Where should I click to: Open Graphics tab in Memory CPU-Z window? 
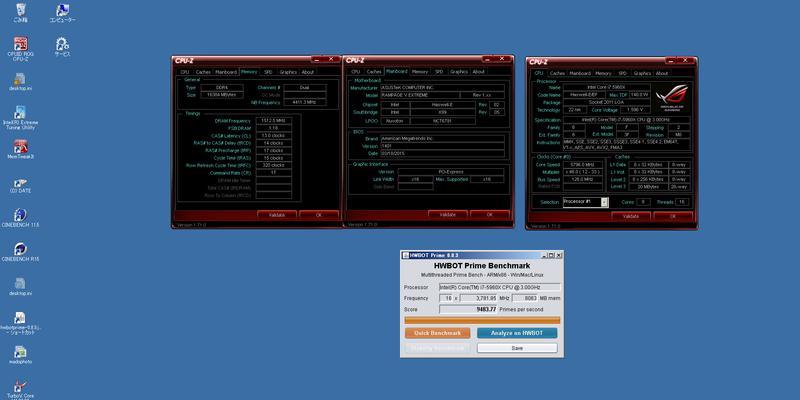288,72
